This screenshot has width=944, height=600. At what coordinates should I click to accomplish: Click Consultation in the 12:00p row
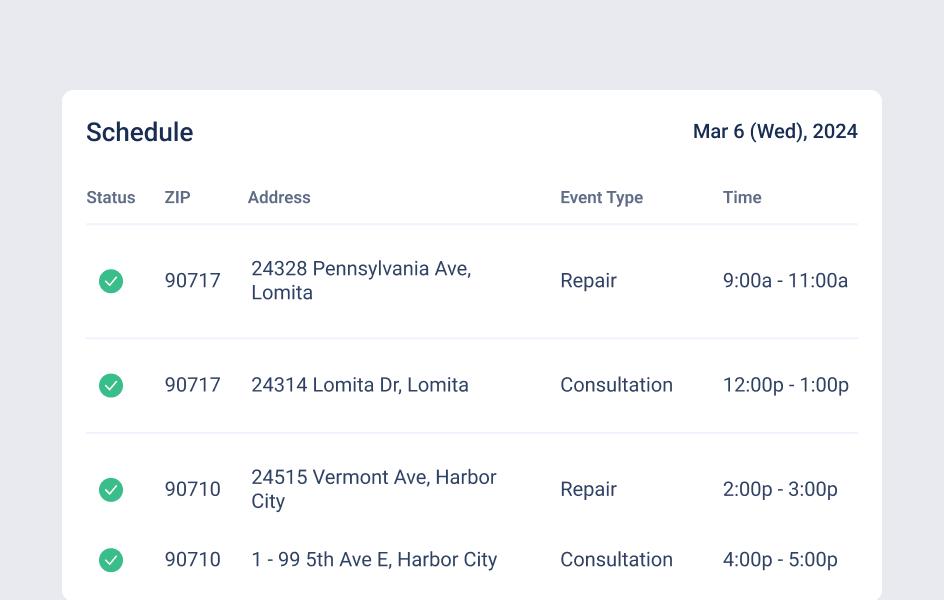click(x=616, y=385)
